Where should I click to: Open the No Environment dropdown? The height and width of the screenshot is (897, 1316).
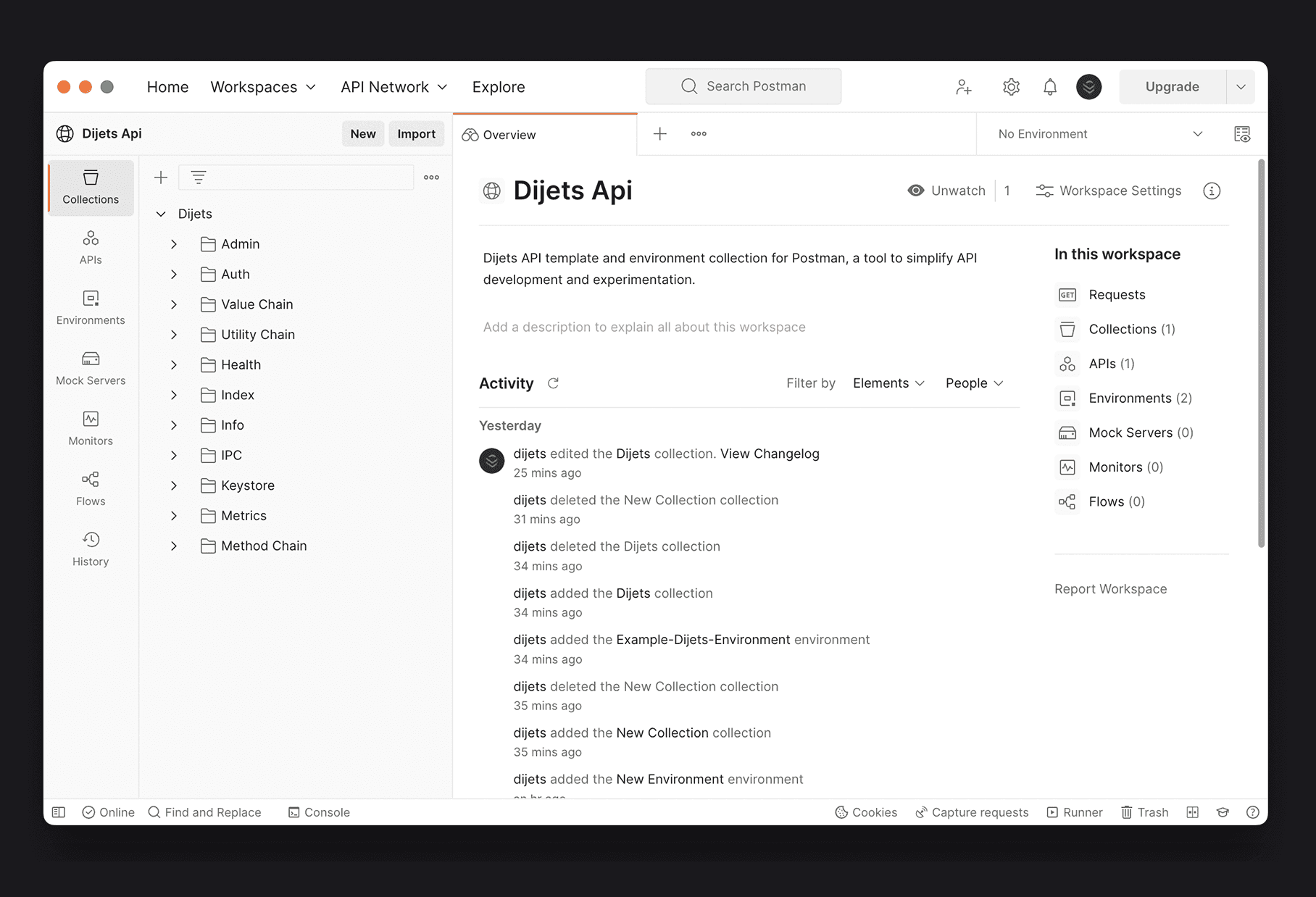pyautogui.click(x=1099, y=134)
